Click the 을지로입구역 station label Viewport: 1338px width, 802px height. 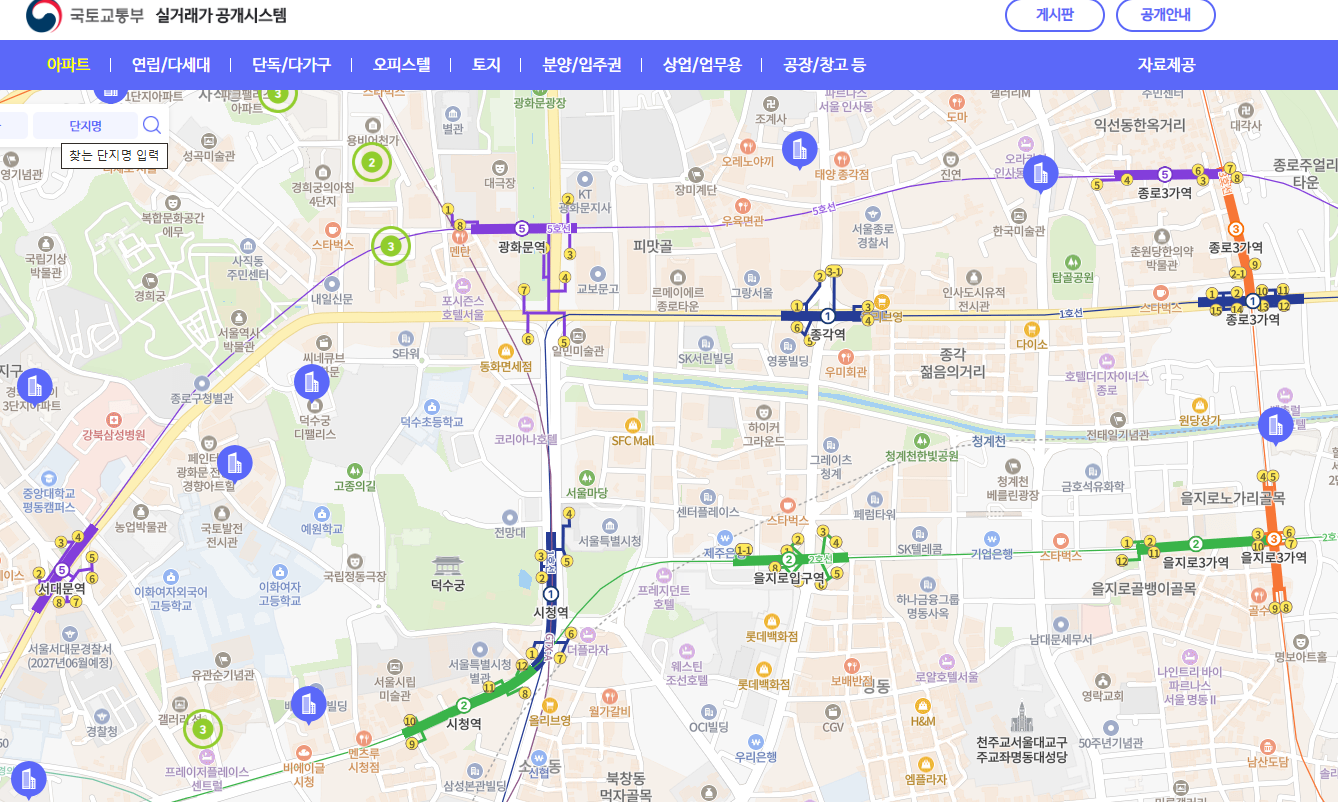pos(789,577)
